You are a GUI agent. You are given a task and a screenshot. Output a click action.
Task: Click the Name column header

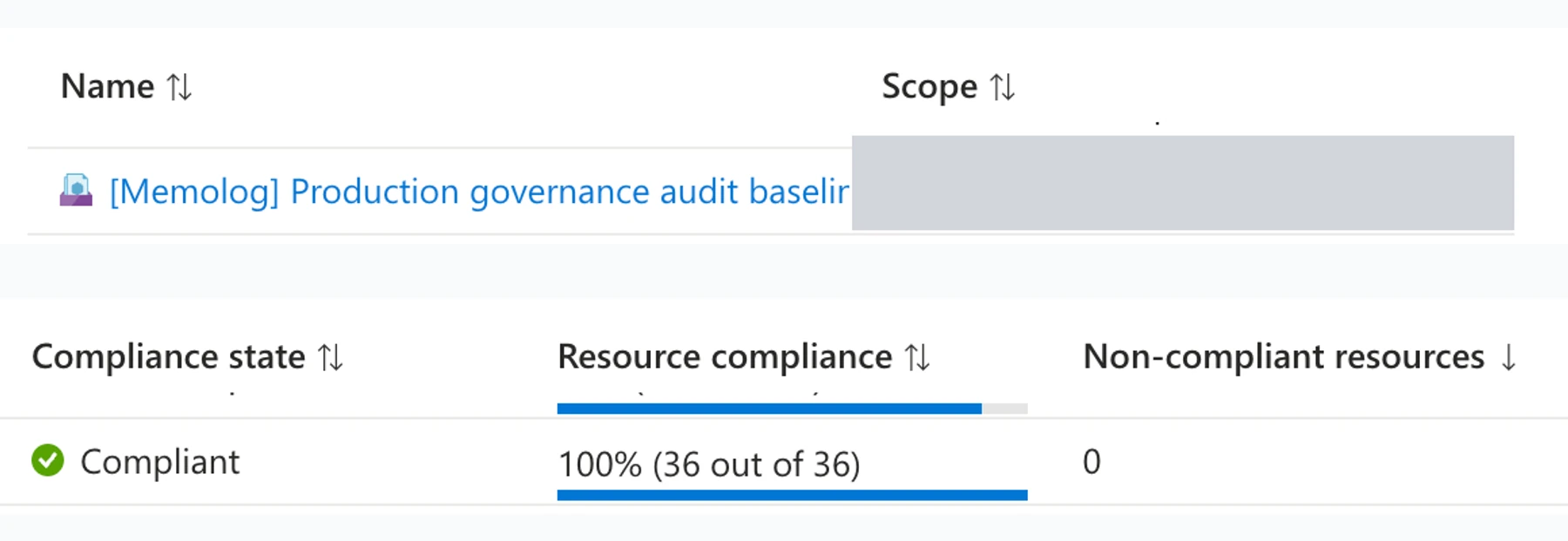tap(107, 87)
